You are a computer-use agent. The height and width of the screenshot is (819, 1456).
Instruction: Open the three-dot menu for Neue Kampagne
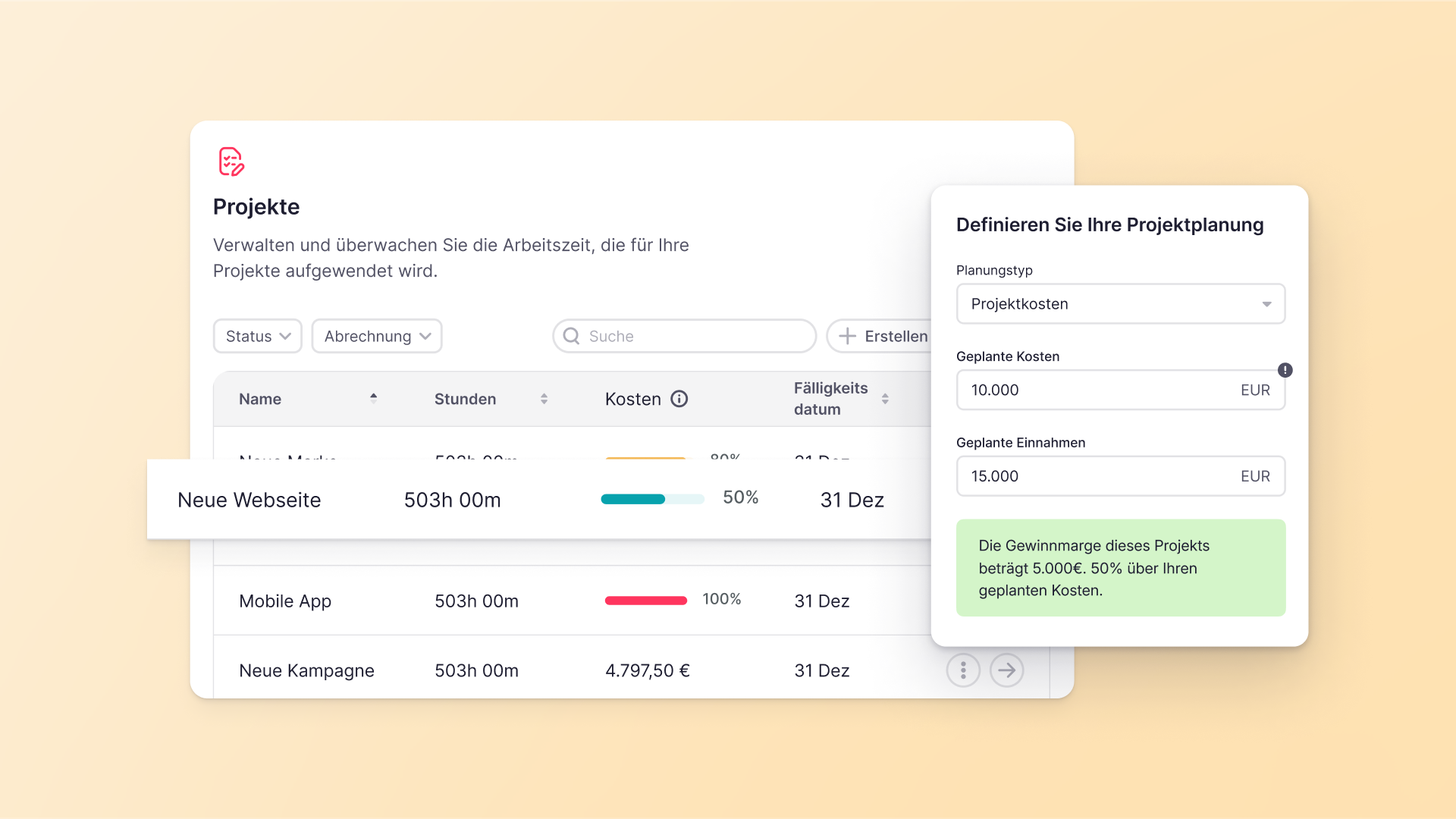[963, 670]
